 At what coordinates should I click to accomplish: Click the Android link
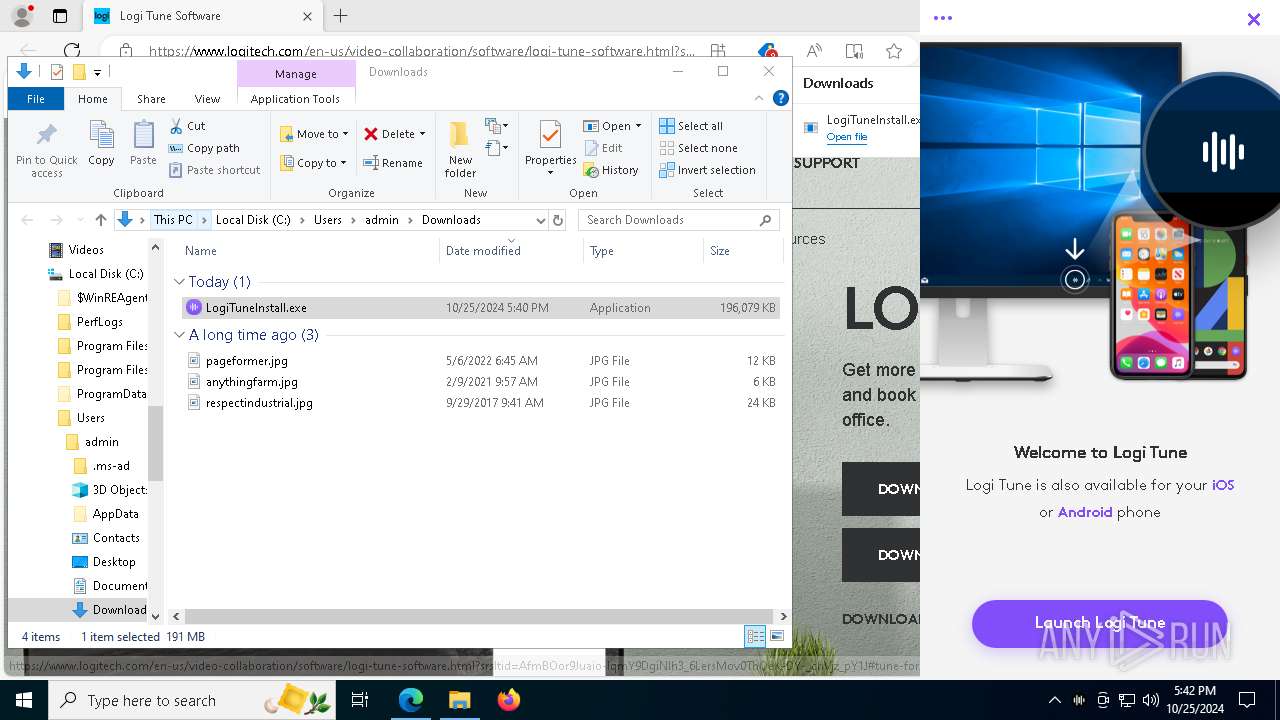click(1085, 512)
